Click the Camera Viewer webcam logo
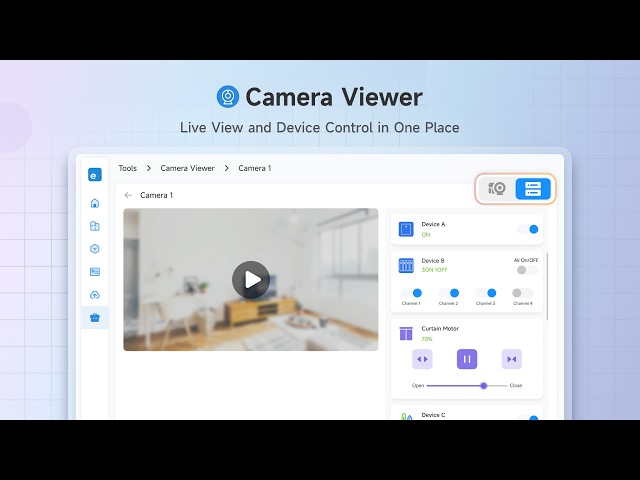The height and width of the screenshot is (480, 640). (x=228, y=97)
